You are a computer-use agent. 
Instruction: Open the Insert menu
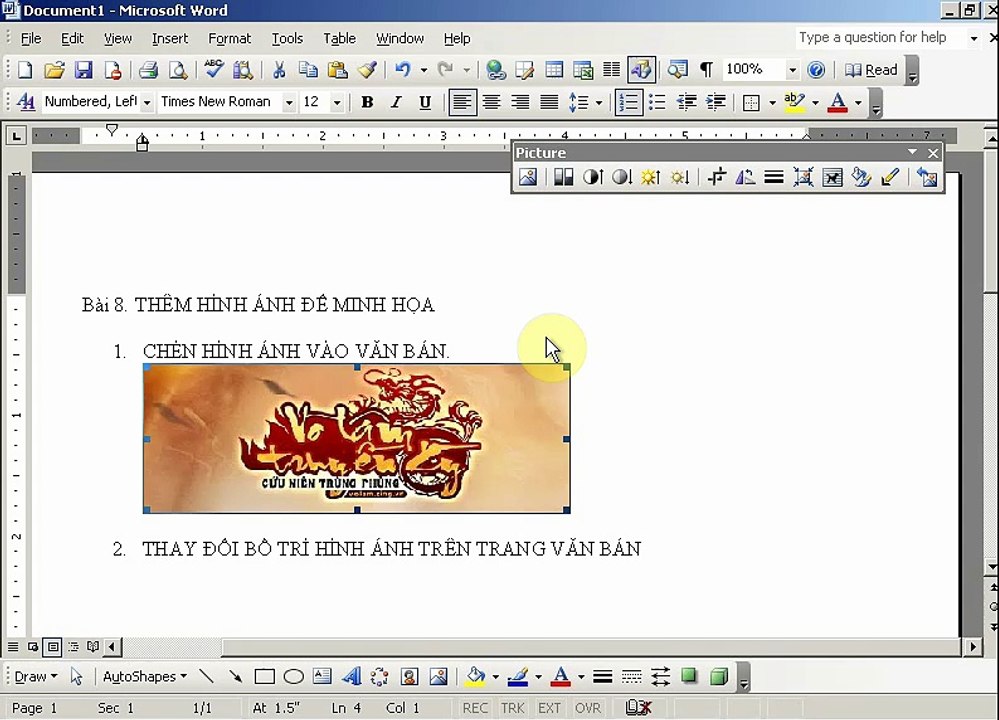click(169, 38)
